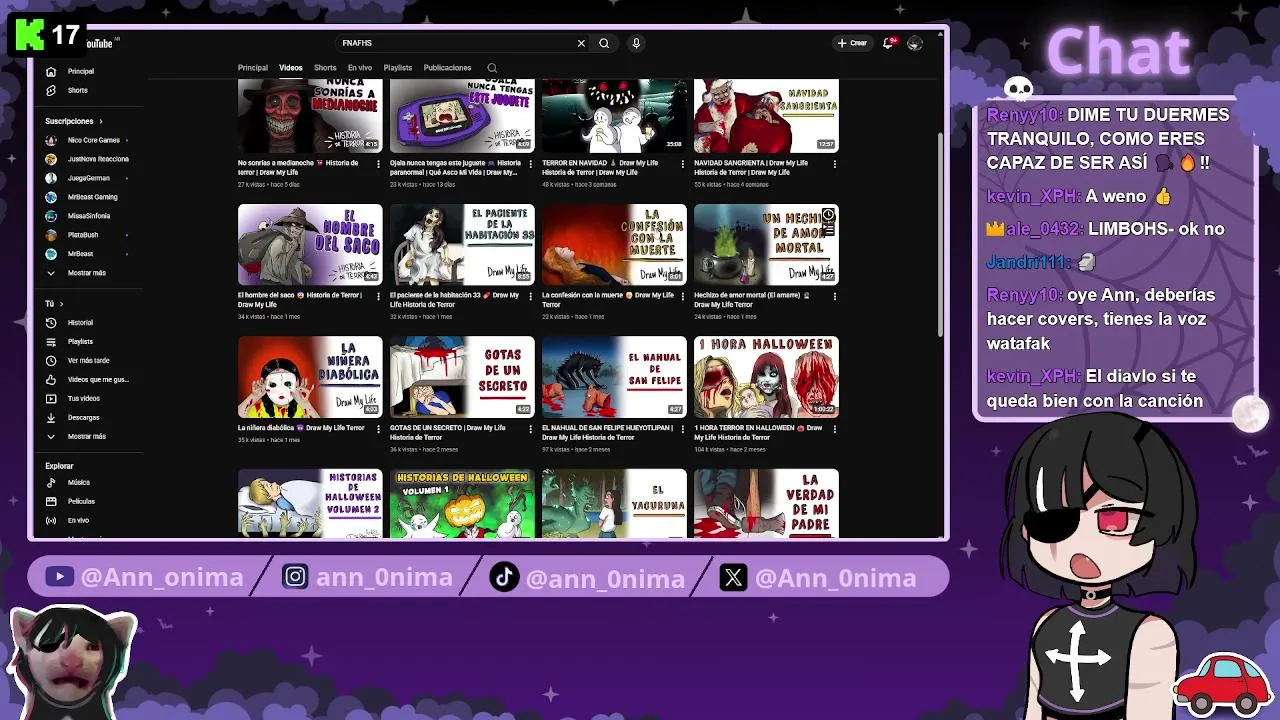Click the Crear button
This screenshot has height=720, width=1280.
click(852, 43)
